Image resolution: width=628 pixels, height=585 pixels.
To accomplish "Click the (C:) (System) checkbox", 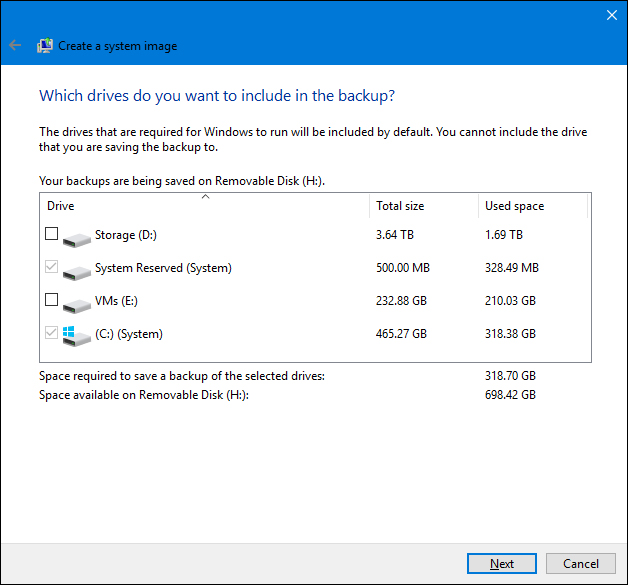I will (52, 333).
